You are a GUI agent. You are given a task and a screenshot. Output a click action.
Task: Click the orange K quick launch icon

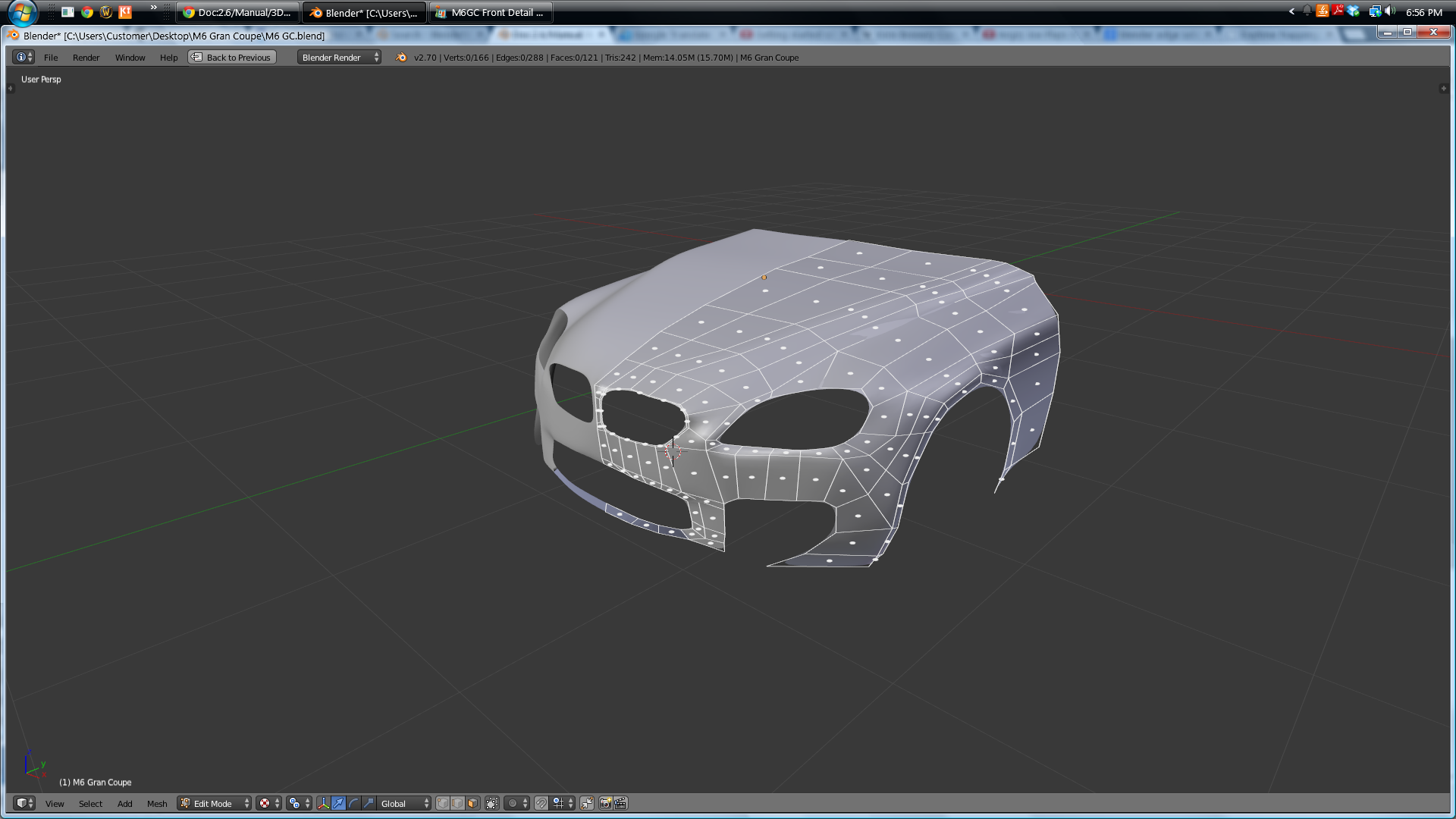click(x=125, y=12)
